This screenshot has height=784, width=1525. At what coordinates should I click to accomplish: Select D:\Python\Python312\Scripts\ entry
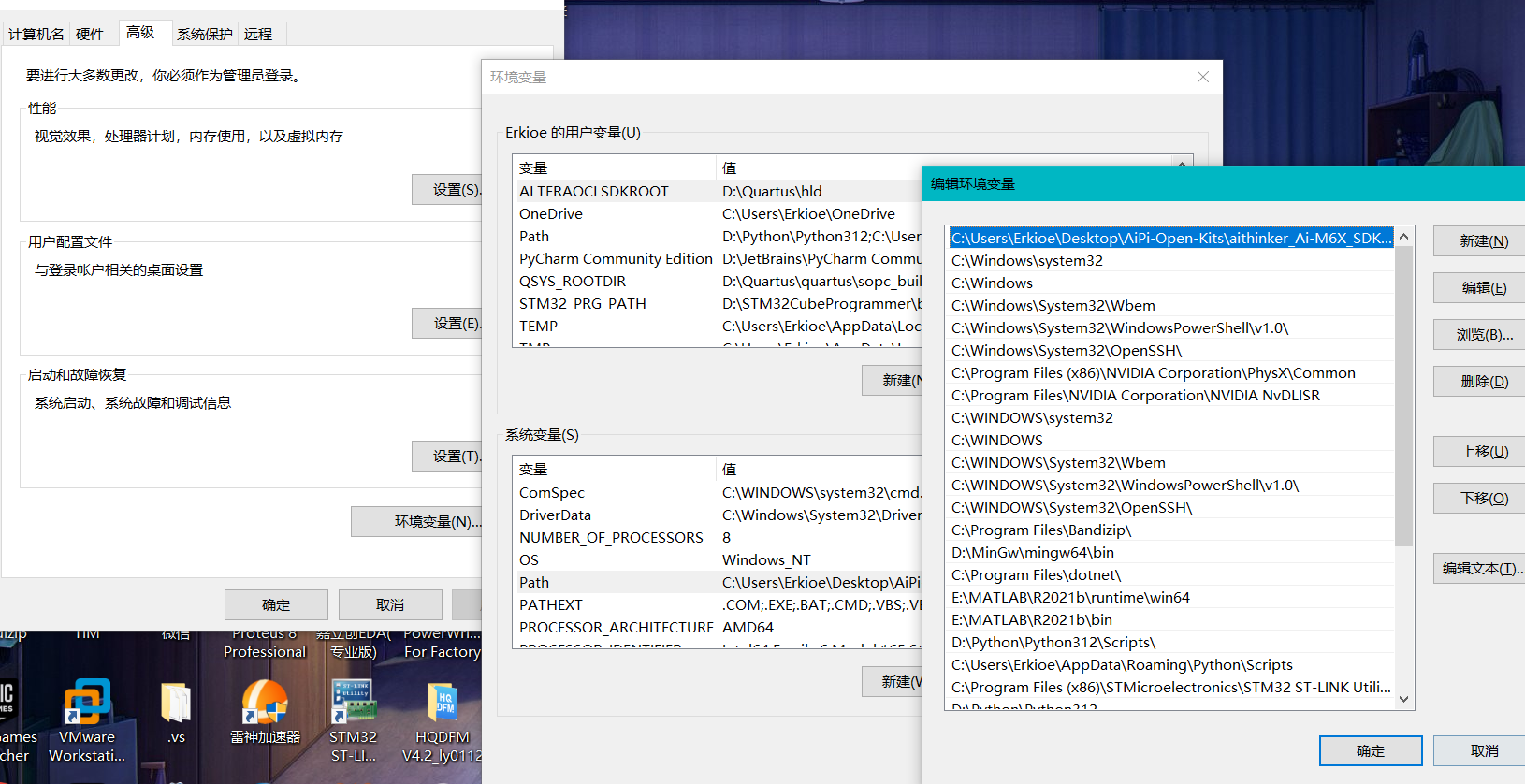[x=1171, y=642]
